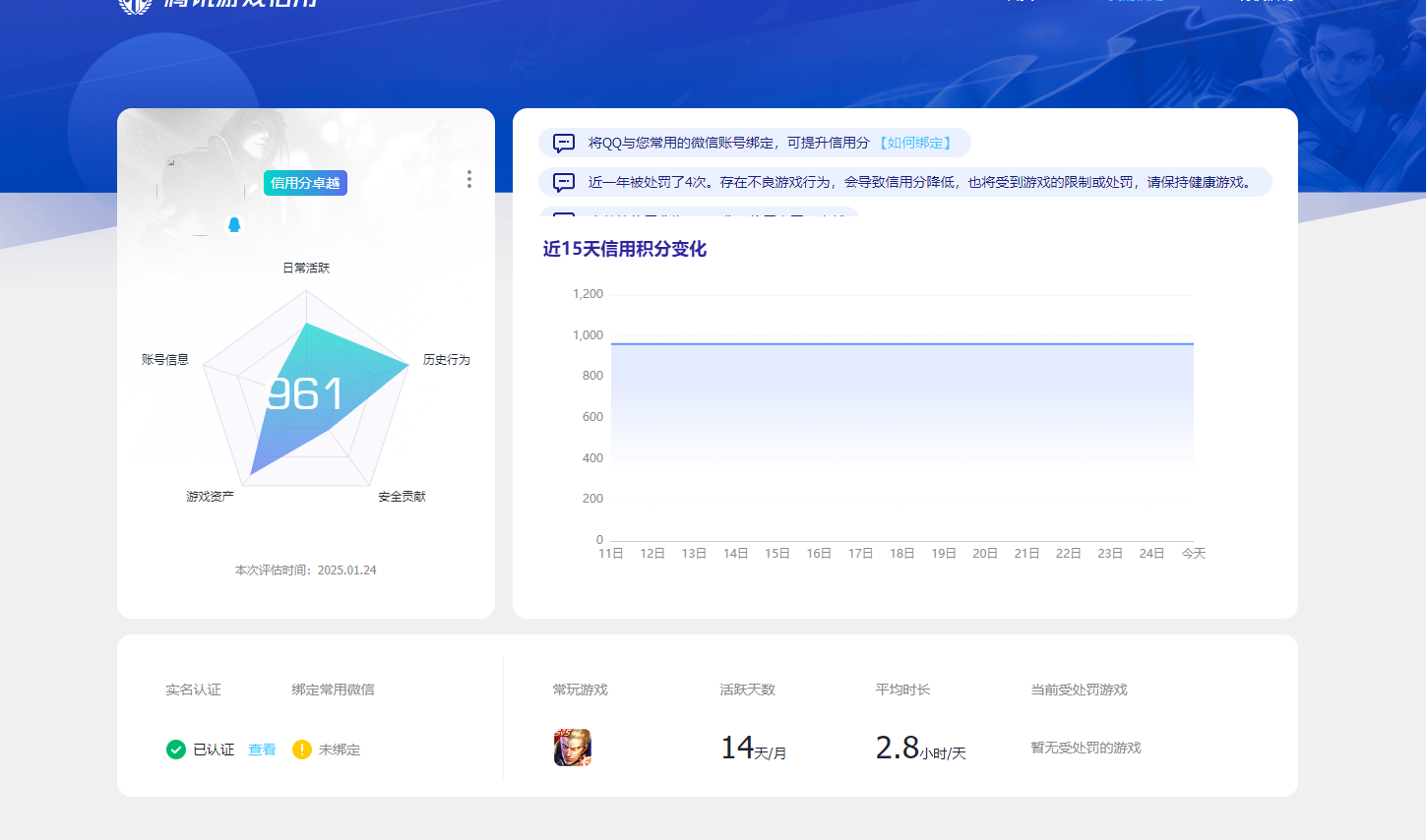Click the 活跃天数 heading
1426x840 pixels.
[x=748, y=690]
